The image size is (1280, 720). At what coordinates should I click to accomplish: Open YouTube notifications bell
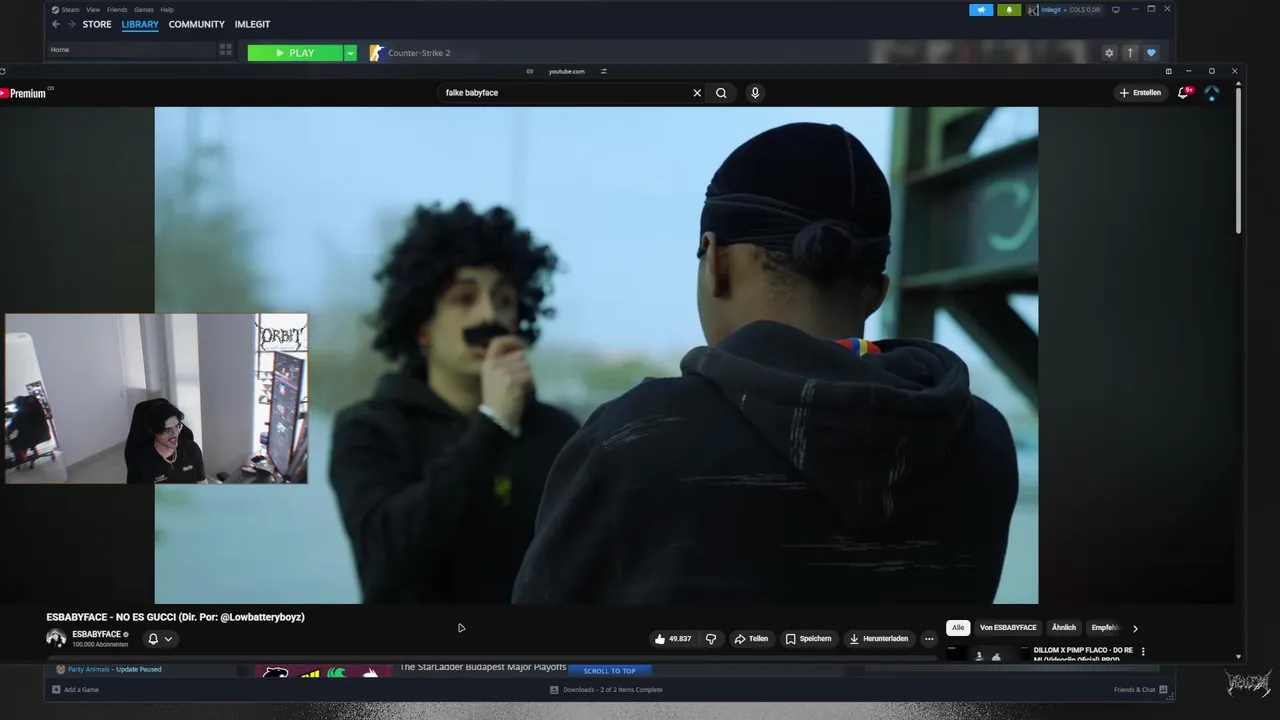1184,93
